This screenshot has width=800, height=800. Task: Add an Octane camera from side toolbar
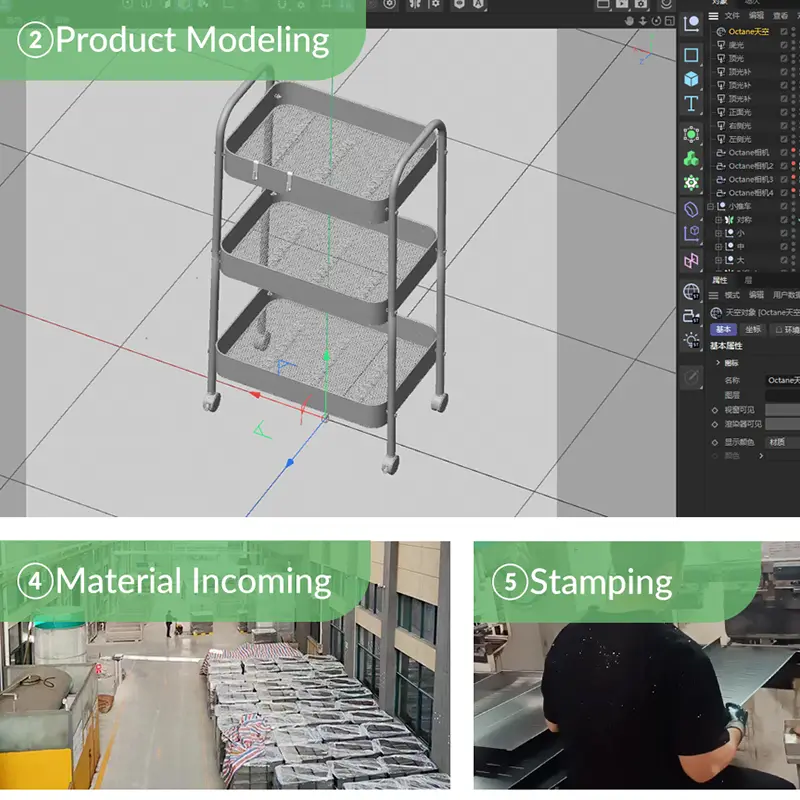(x=691, y=315)
